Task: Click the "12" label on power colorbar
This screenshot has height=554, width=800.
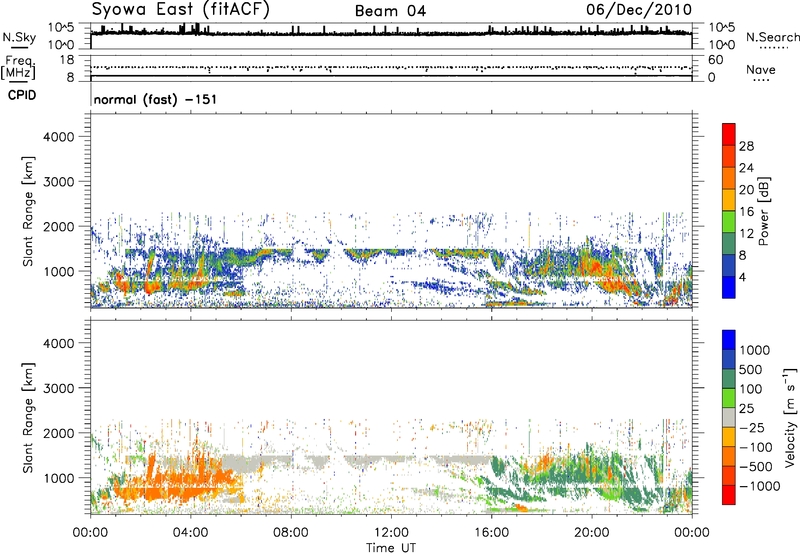Action: pyautogui.click(x=746, y=234)
